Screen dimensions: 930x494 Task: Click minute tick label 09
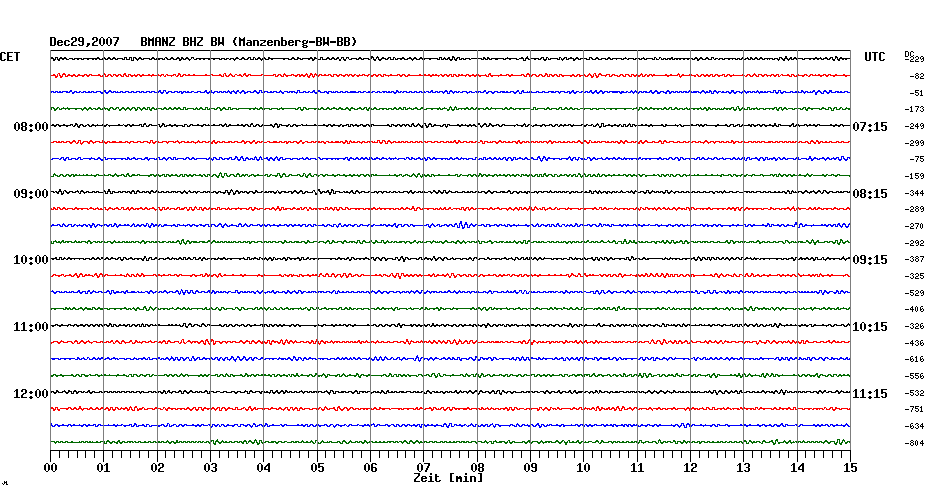tap(530, 468)
